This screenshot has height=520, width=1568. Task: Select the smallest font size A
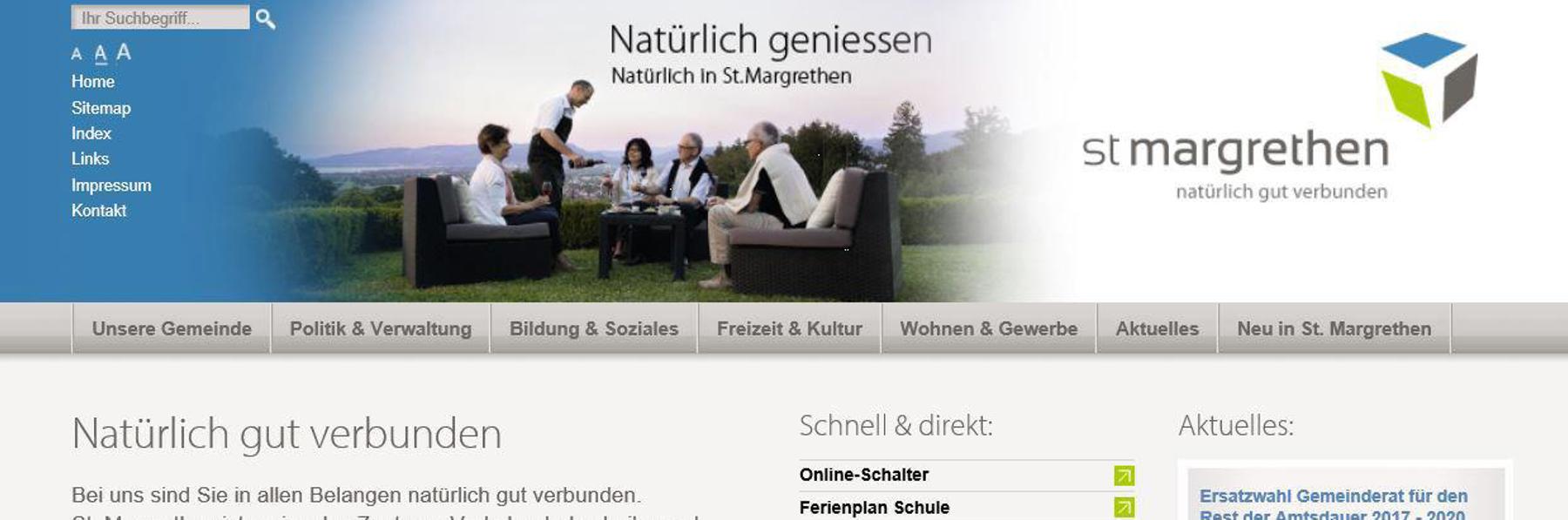click(x=77, y=54)
